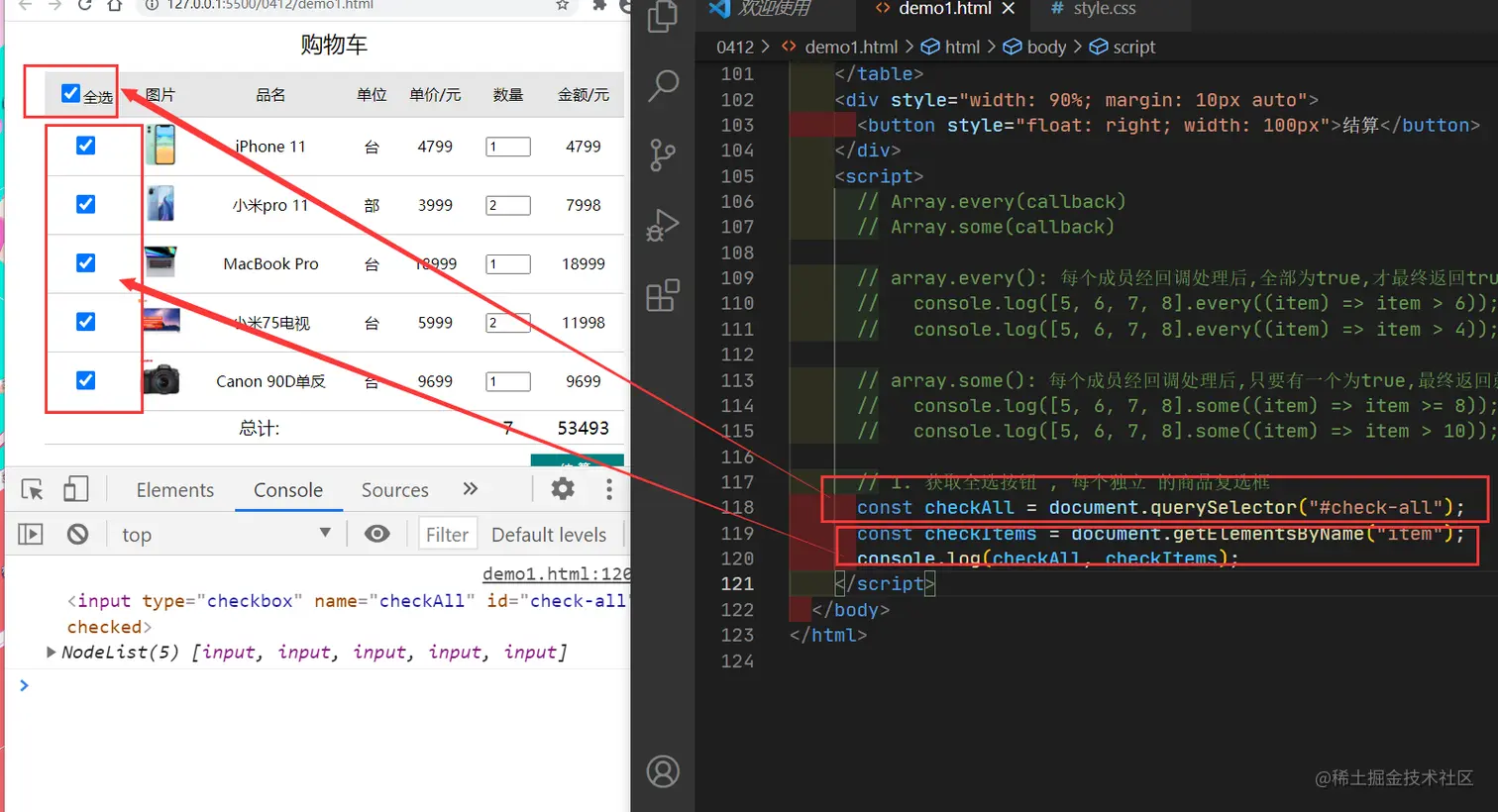The height and width of the screenshot is (812, 1498).
Task: Expand the NodeList(5) console entry
Action: point(52,652)
